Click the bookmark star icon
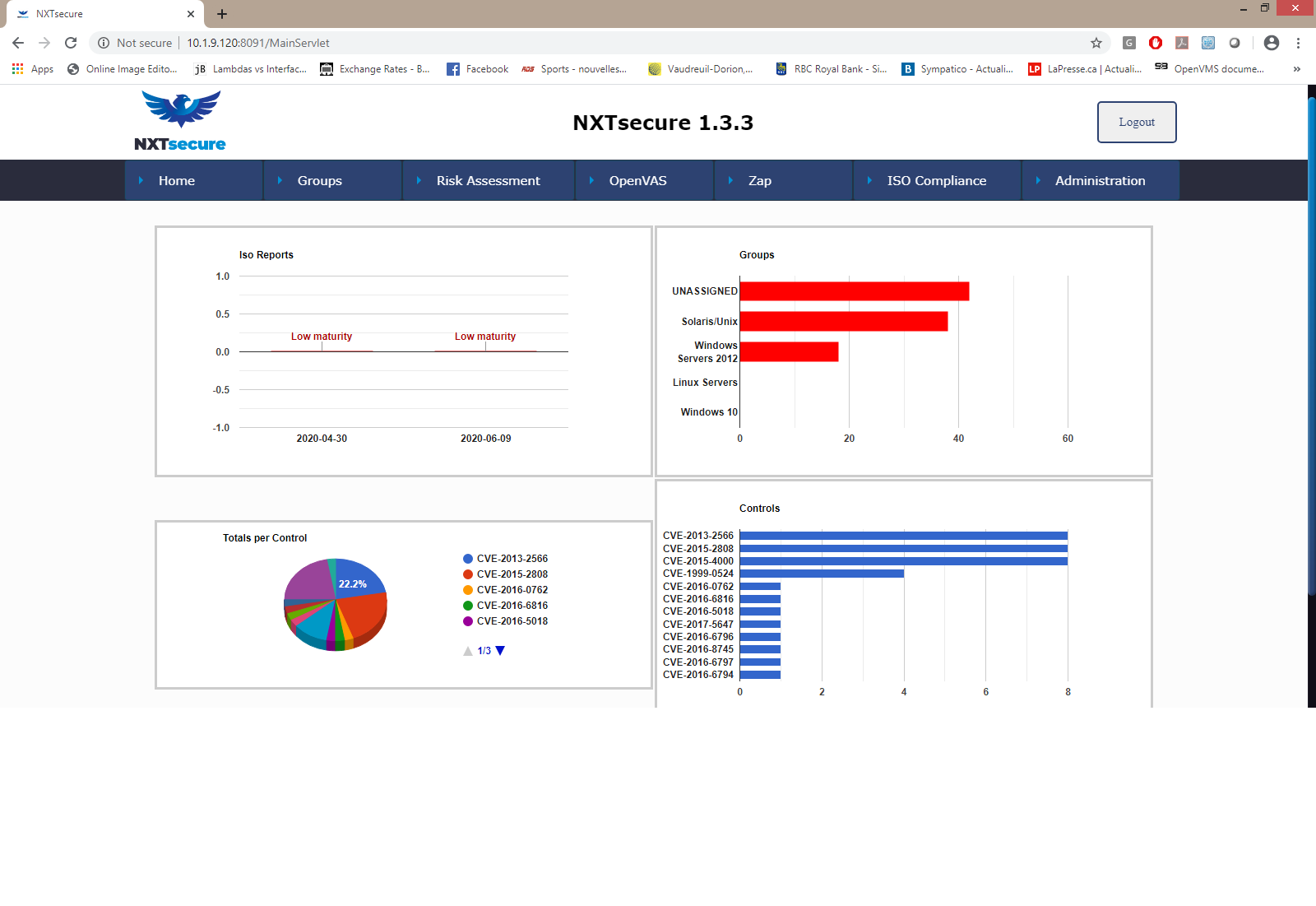Image resolution: width=1316 pixels, height=906 pixels. click(x=1096, y=43)
